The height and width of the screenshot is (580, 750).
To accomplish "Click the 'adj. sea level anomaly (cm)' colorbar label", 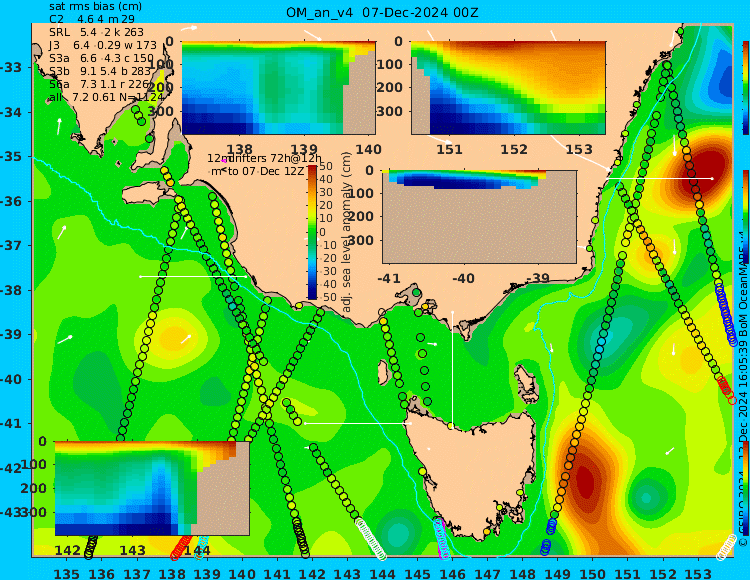I will 347,232.
